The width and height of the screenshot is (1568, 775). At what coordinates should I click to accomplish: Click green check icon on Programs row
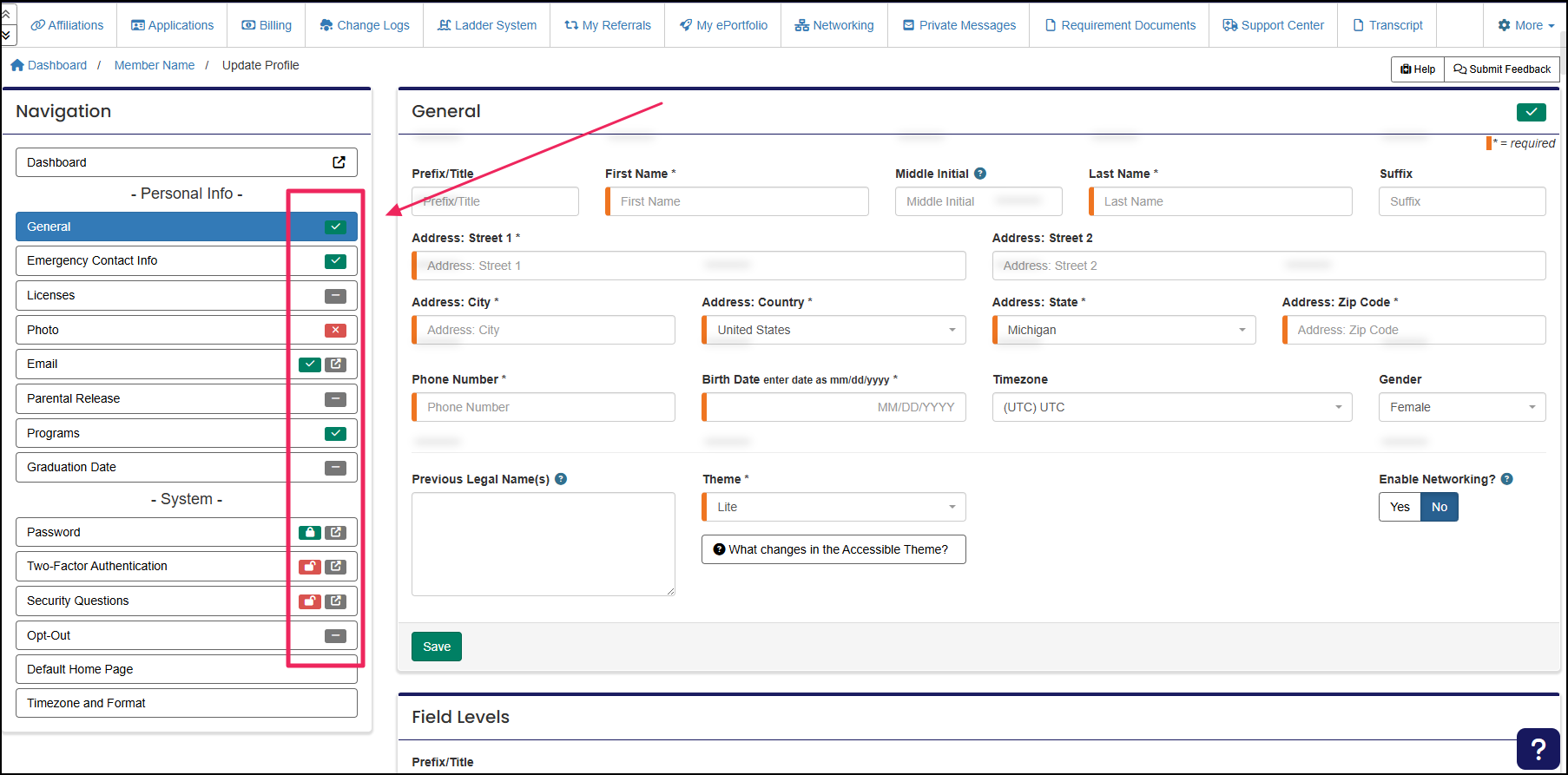pyautogui.click(x=335, y=433)
